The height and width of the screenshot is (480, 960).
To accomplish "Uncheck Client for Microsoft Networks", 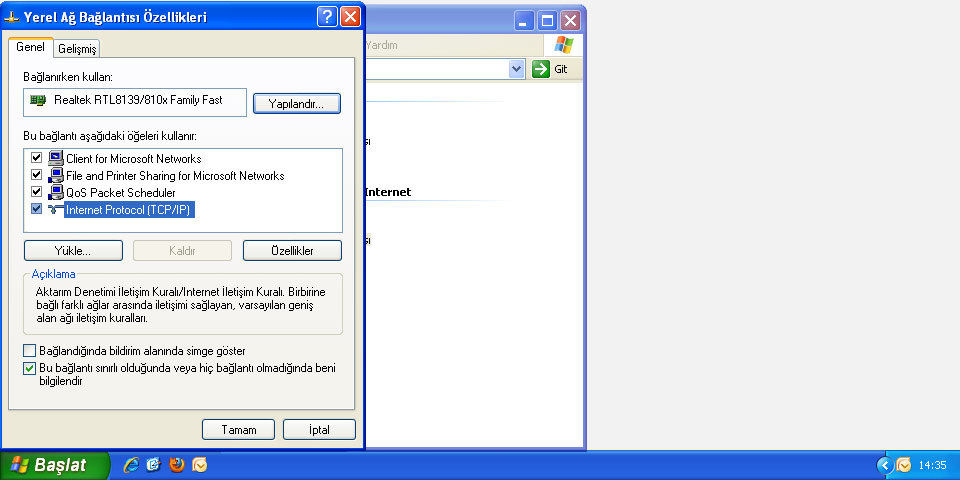I will [x=36, y=158].
